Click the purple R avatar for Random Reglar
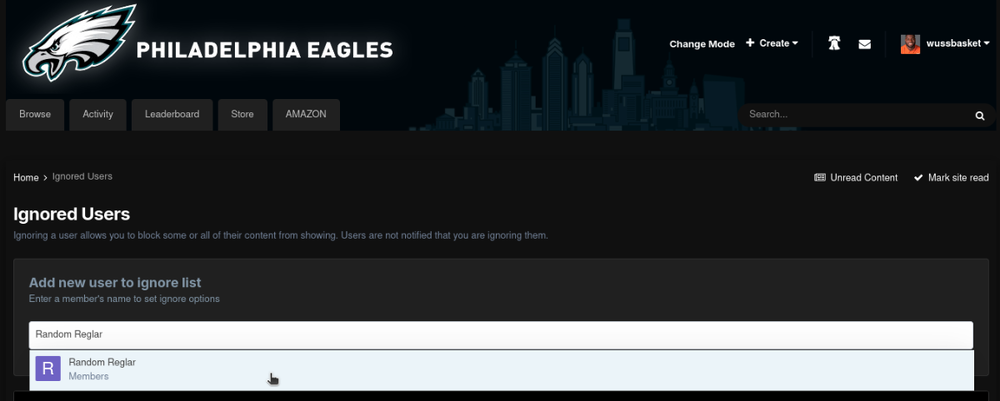Screen dimensions: 1000x401 click(48, 369)
